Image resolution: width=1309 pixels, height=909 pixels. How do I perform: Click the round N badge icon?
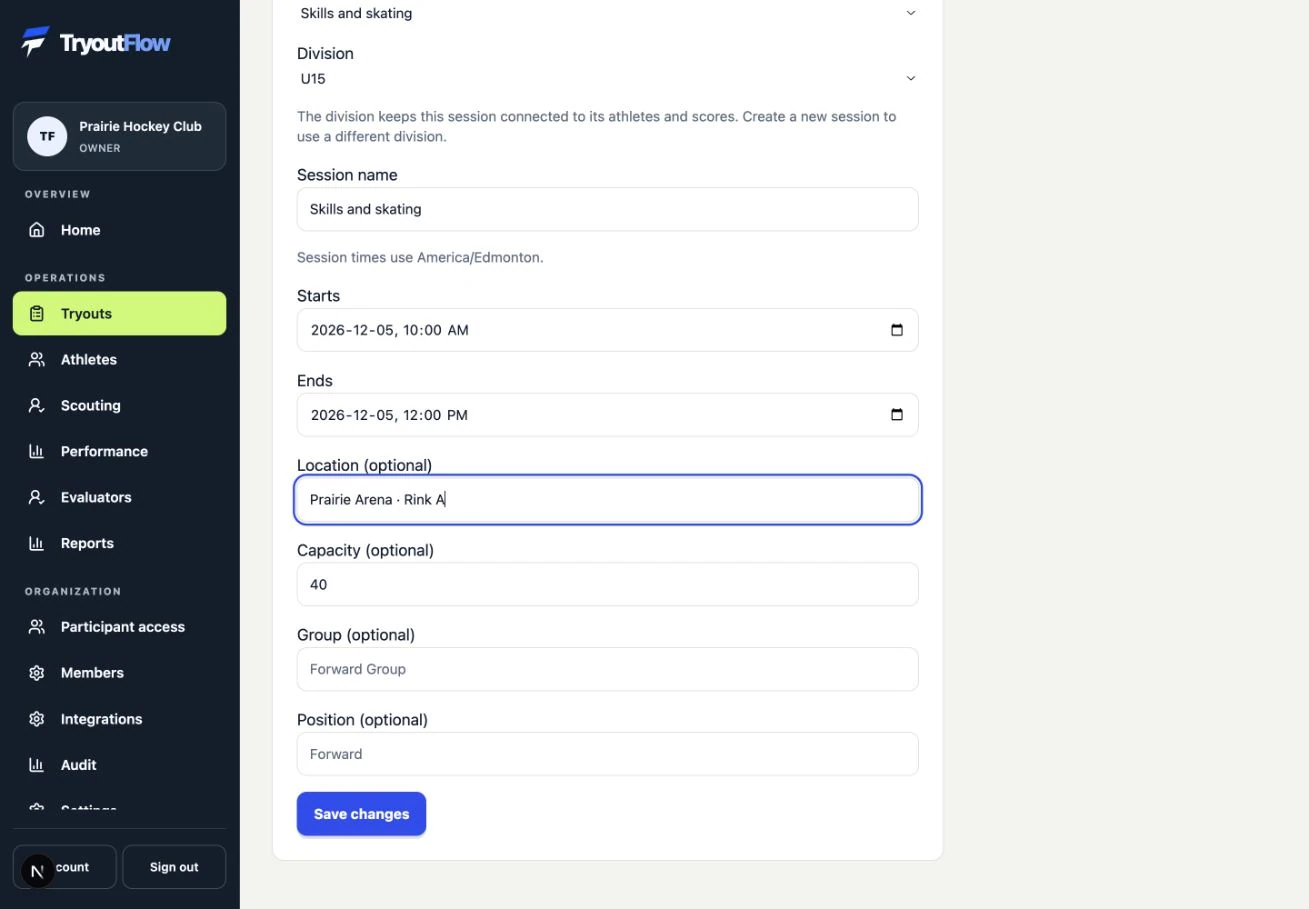click(x=38, y=871)
